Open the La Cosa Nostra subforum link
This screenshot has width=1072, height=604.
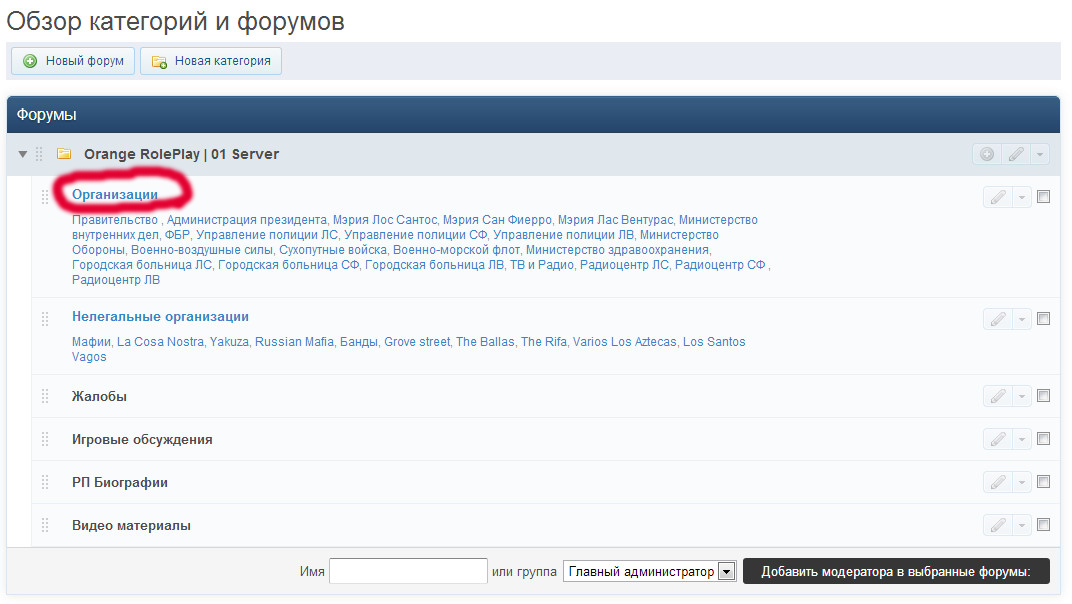click(x=160, y=341)
